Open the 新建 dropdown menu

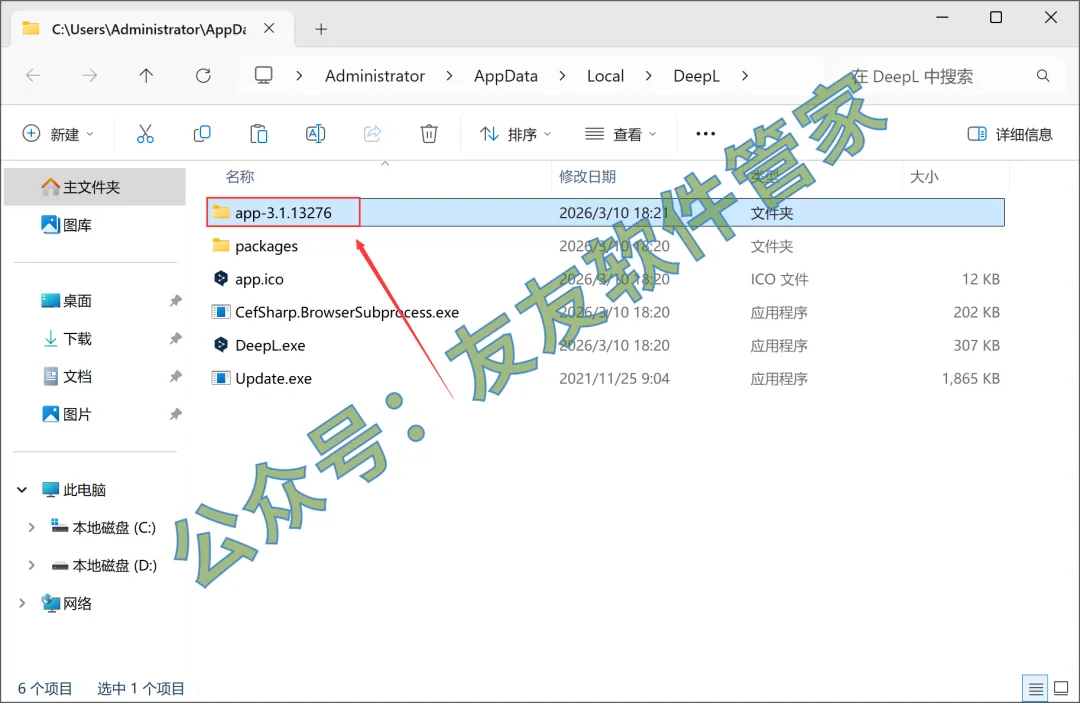click(58, 134)
